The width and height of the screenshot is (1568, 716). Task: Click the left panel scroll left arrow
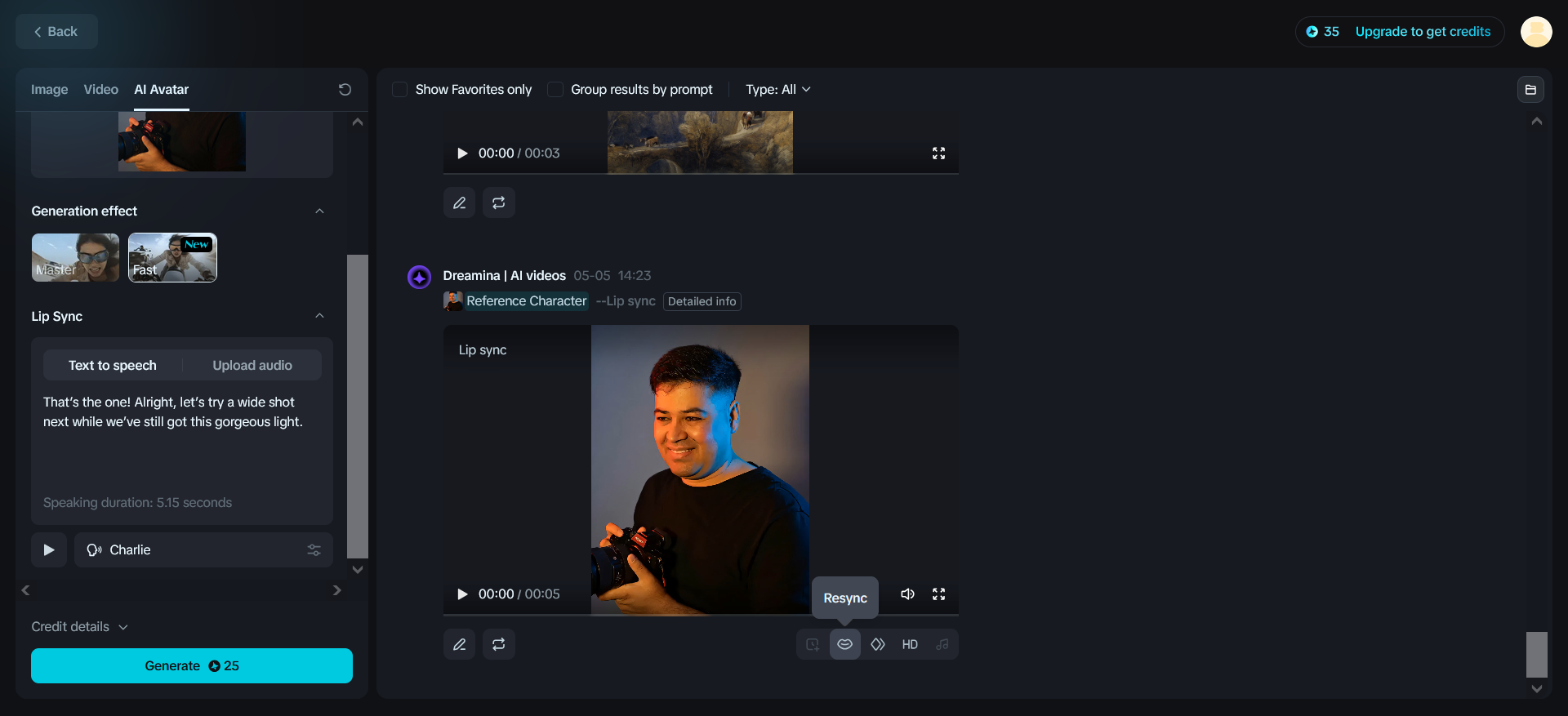click(x=26, y=590)
